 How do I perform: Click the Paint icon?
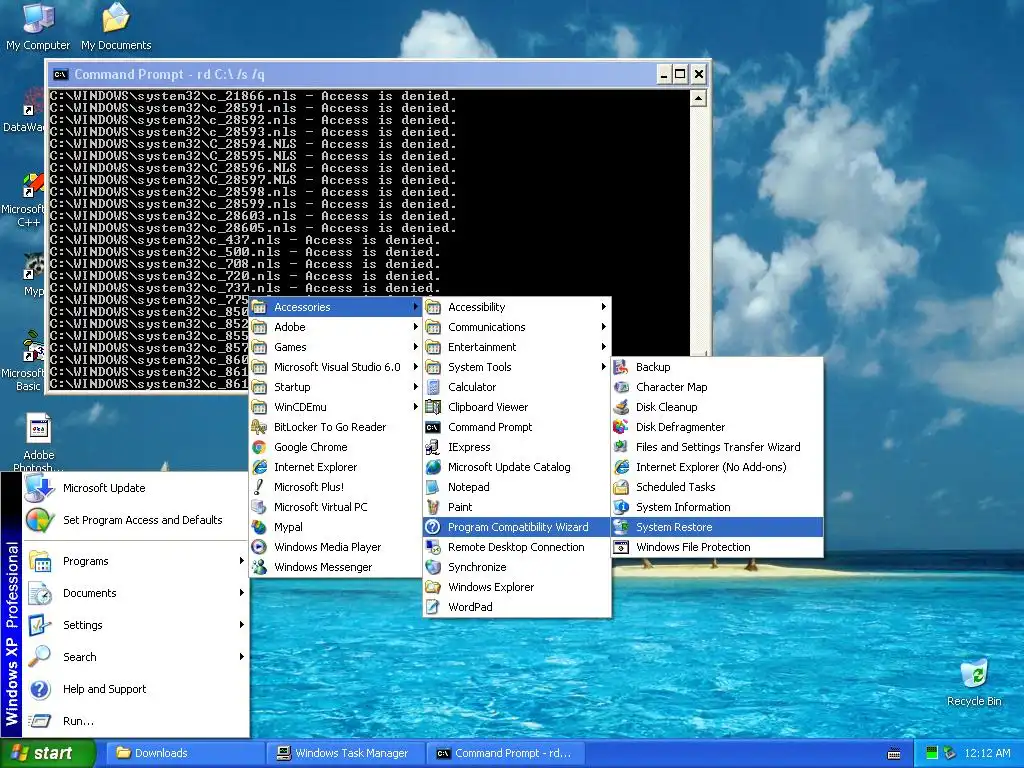pyautogui.click(x=432, y=507)
